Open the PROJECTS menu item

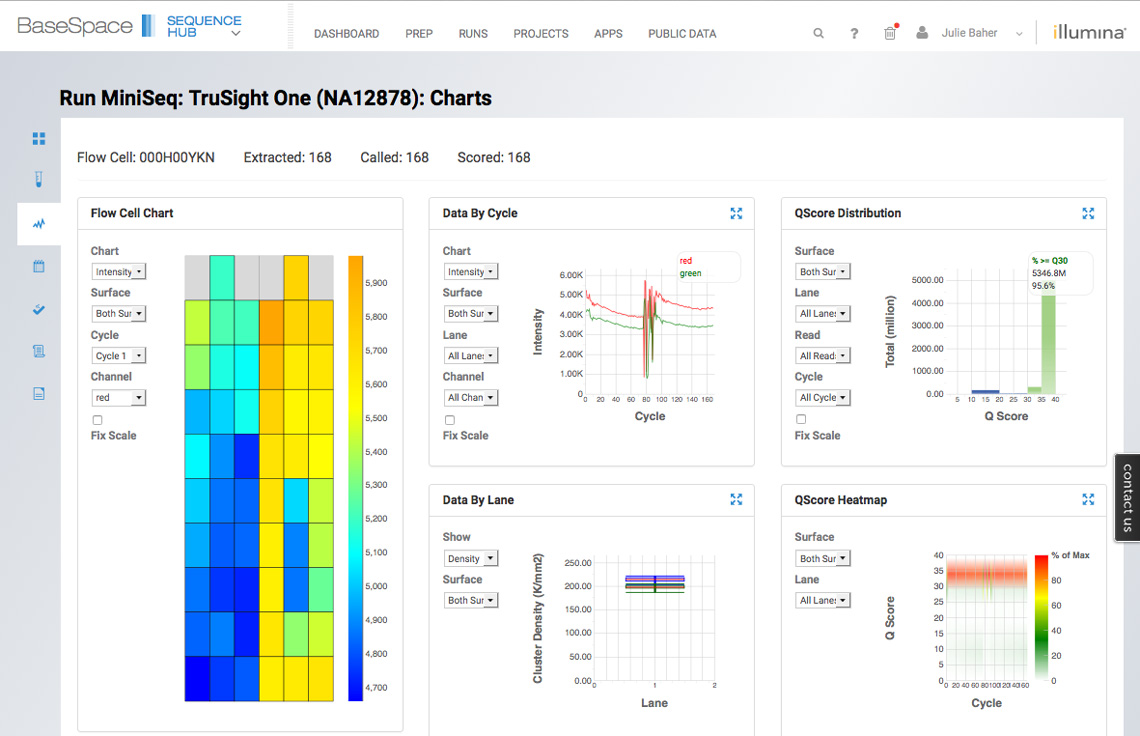(x=541, y=33)
